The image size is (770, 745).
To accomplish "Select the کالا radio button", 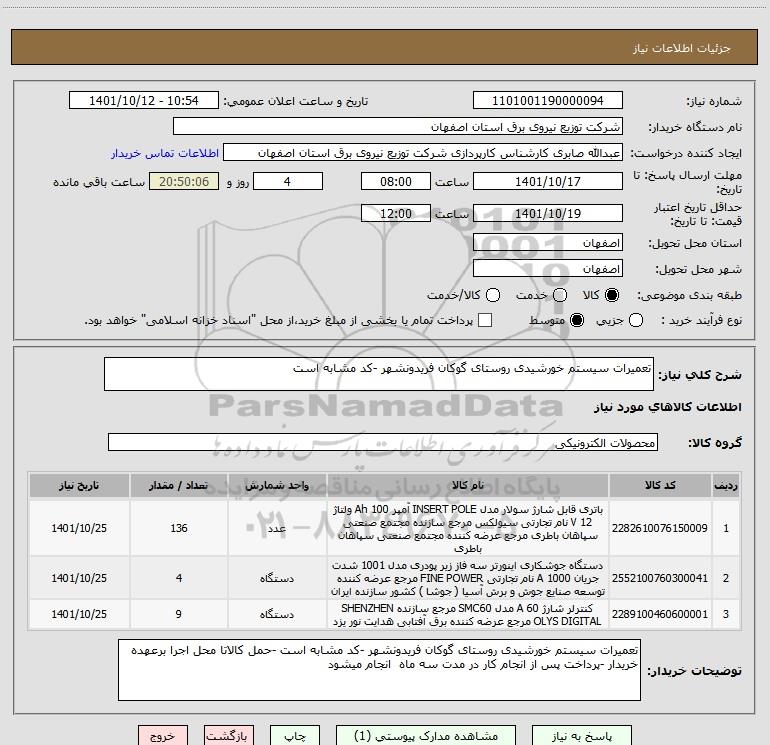I will pyautogui.click(x=612, y=295).
